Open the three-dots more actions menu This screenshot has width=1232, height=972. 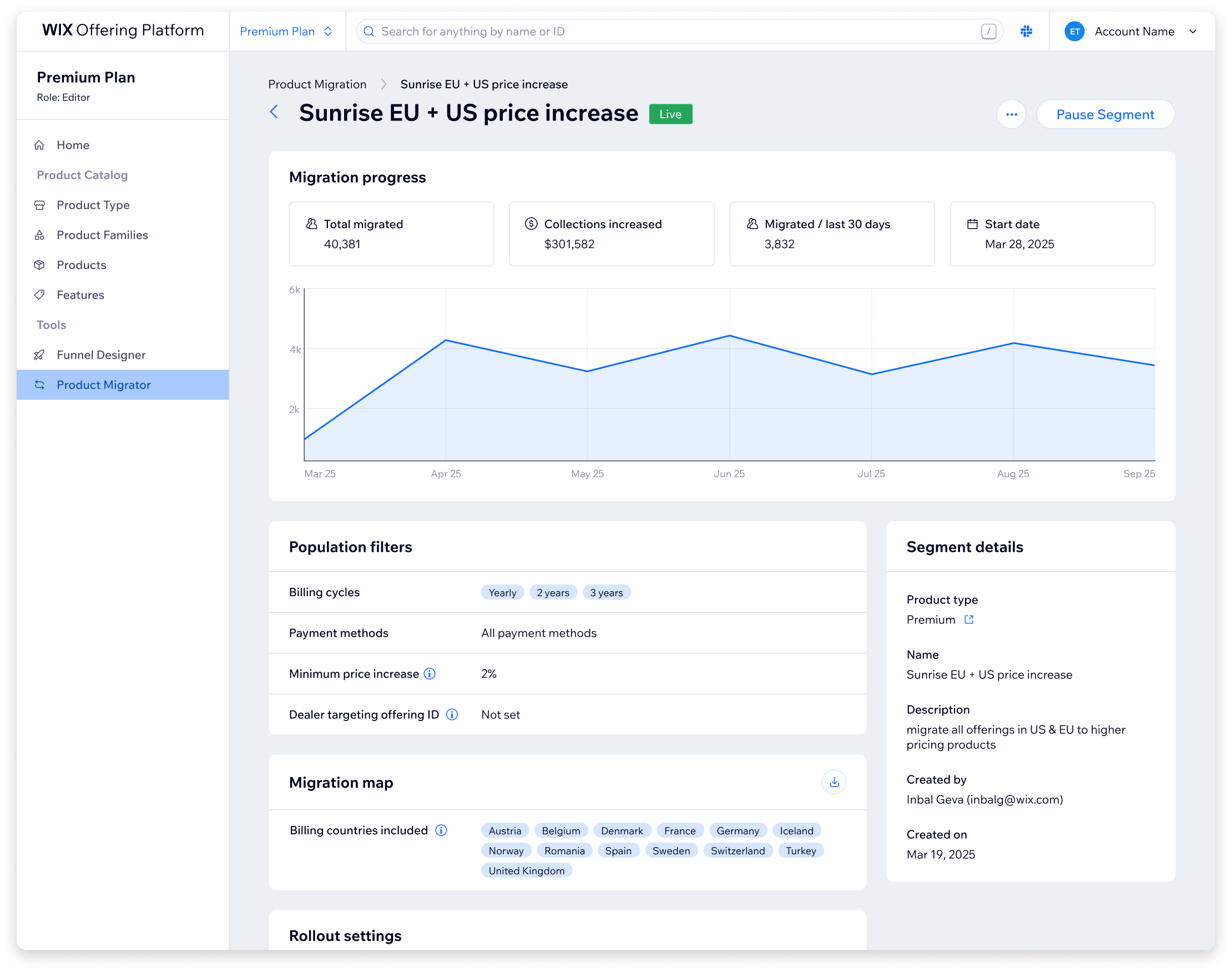coord(1011,114)
